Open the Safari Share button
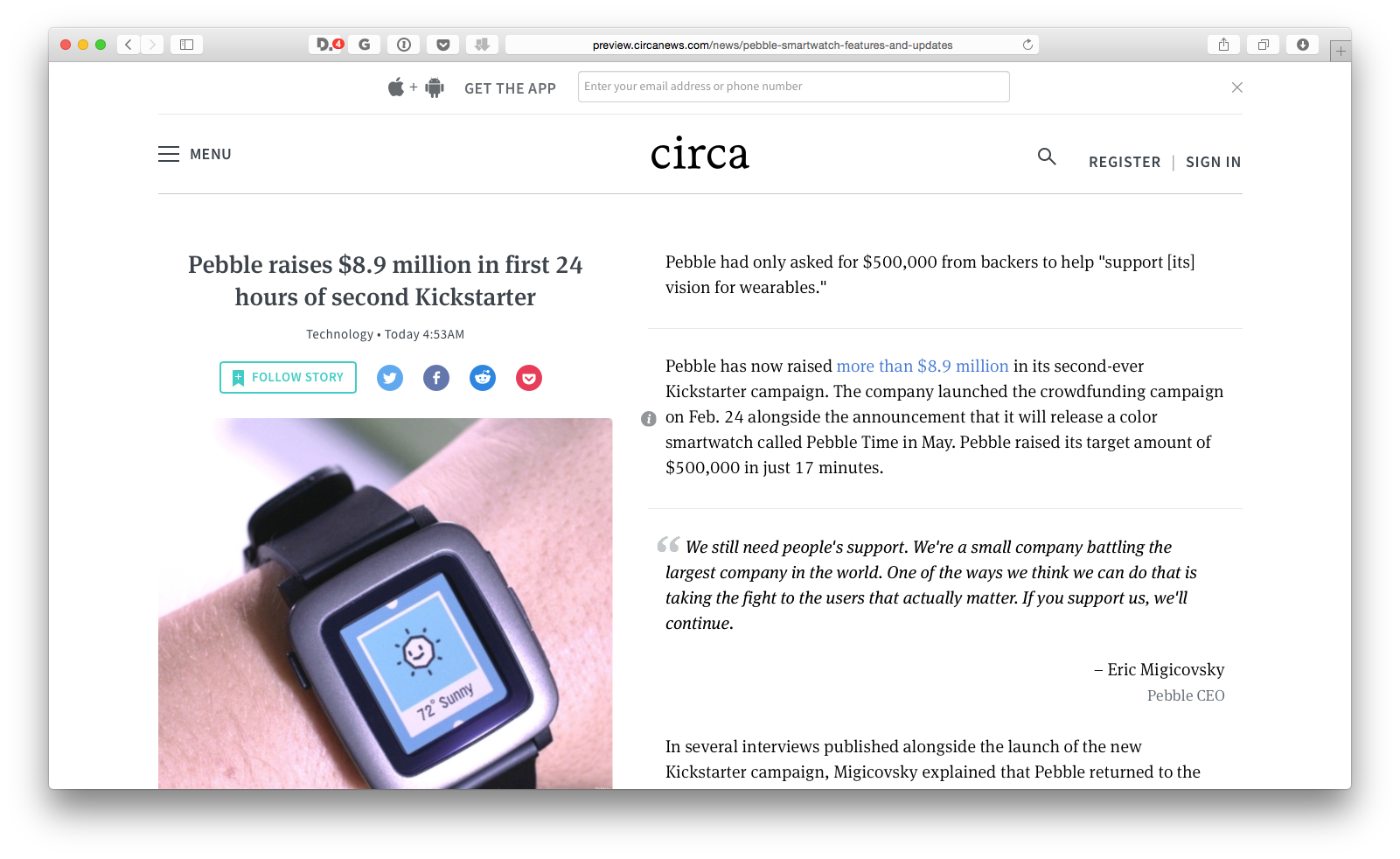Screen dimensions: 1400x859 1223,45
